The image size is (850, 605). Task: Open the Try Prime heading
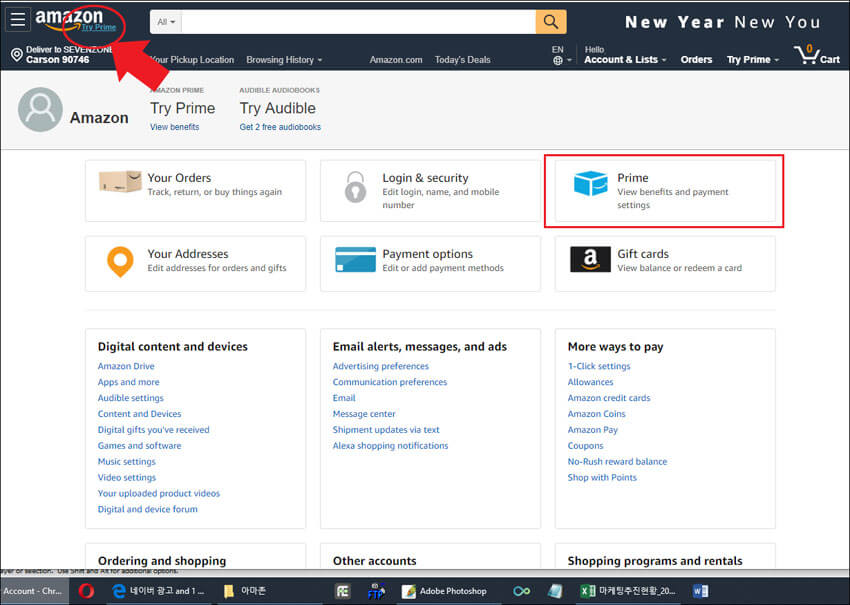183,108
